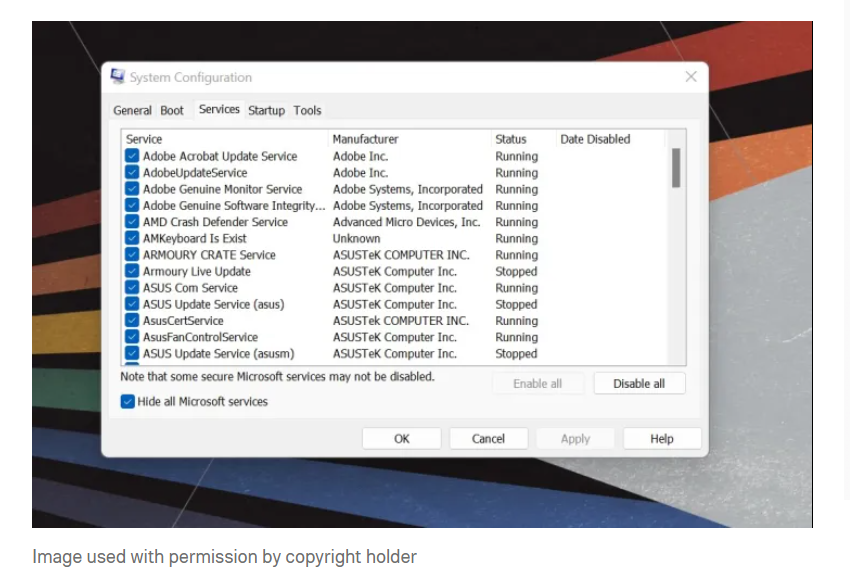
Task: Open the Boot tab
Action: [172, 111]
